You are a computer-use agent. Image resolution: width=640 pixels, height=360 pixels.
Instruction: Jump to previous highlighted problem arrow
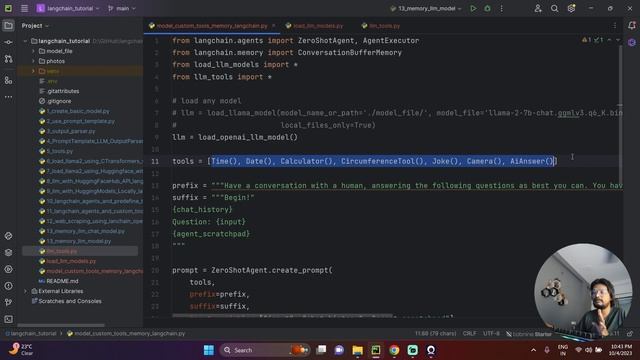coord(609,40)
